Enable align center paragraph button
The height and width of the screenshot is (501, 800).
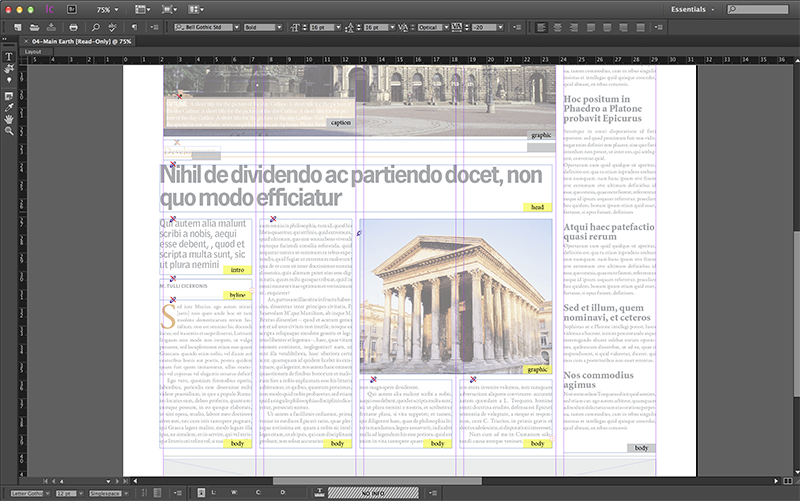[x=556, y=27]
